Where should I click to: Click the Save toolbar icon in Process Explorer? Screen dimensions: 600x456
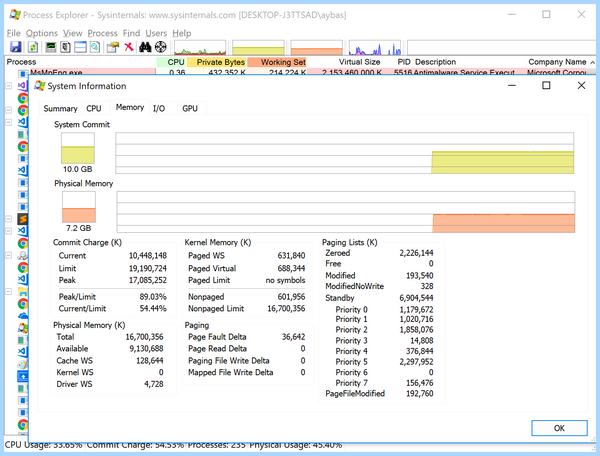15,47
